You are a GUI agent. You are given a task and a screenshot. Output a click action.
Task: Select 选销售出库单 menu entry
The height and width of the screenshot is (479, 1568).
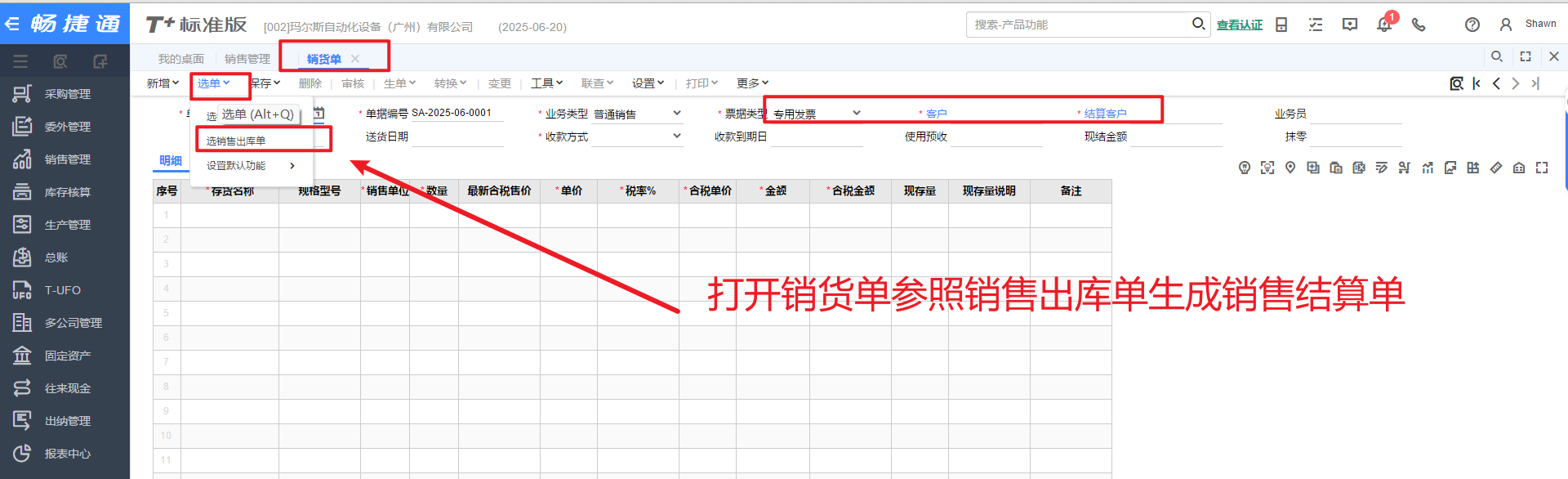(236, 141)
